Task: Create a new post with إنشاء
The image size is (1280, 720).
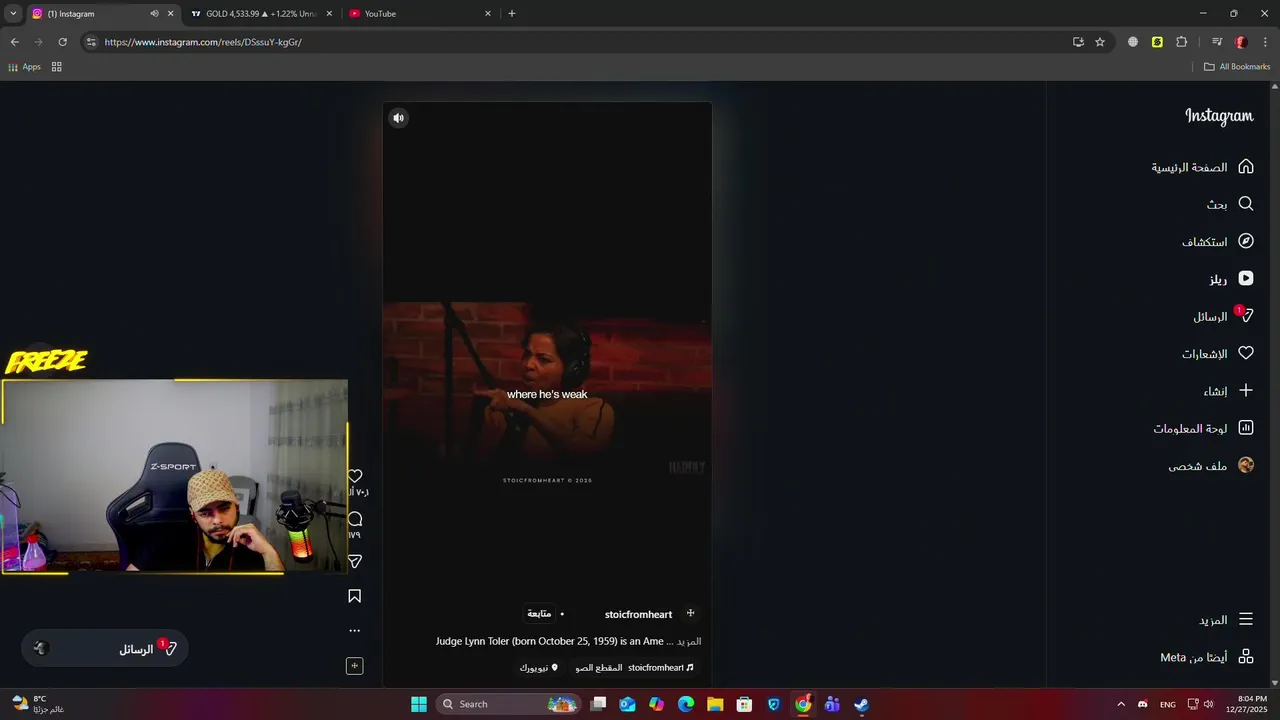Action: pos(1228,391)
